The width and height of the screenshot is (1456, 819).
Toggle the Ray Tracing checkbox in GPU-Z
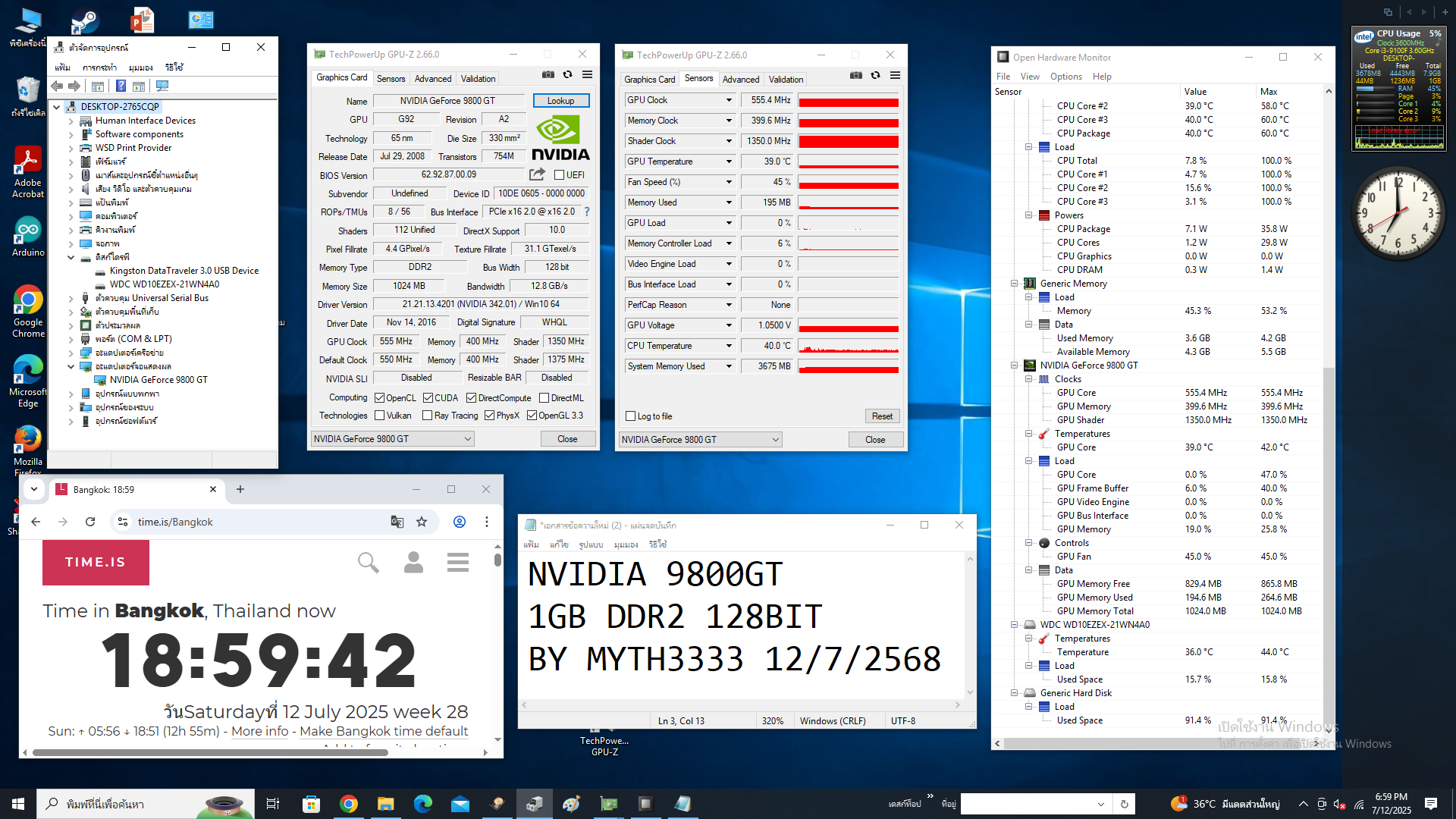point(428,416)
